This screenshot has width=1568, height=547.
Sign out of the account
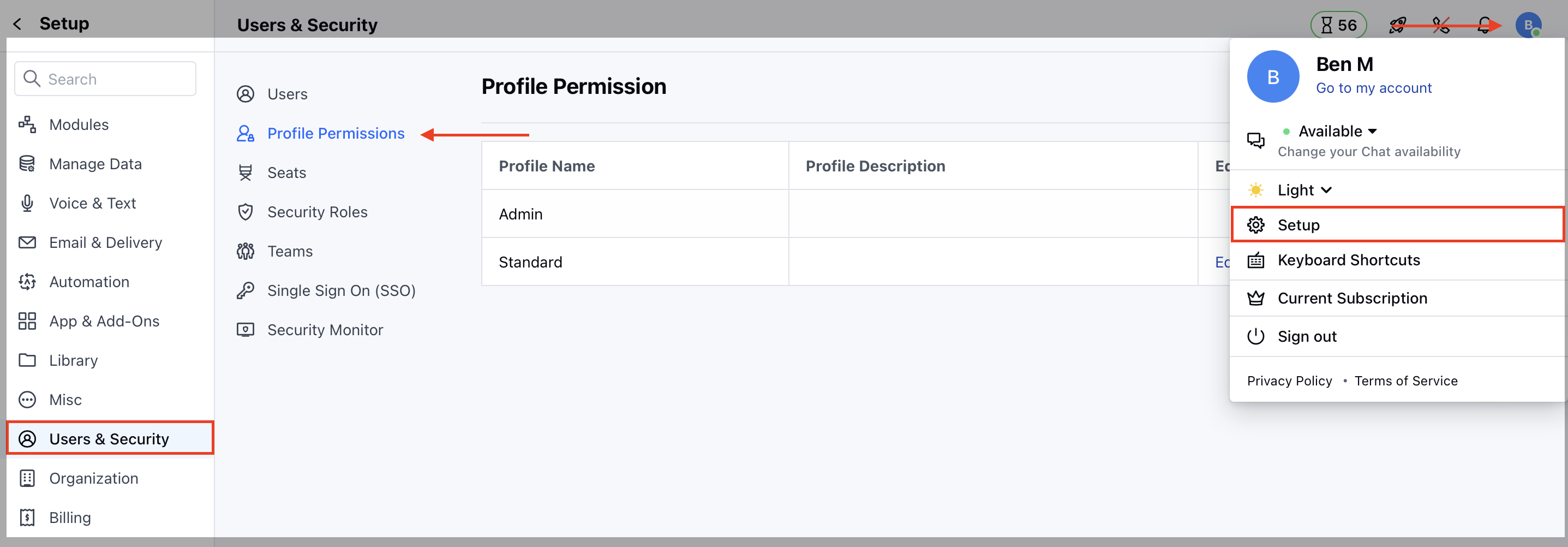pyautogui.click(x=1306, y=336)
